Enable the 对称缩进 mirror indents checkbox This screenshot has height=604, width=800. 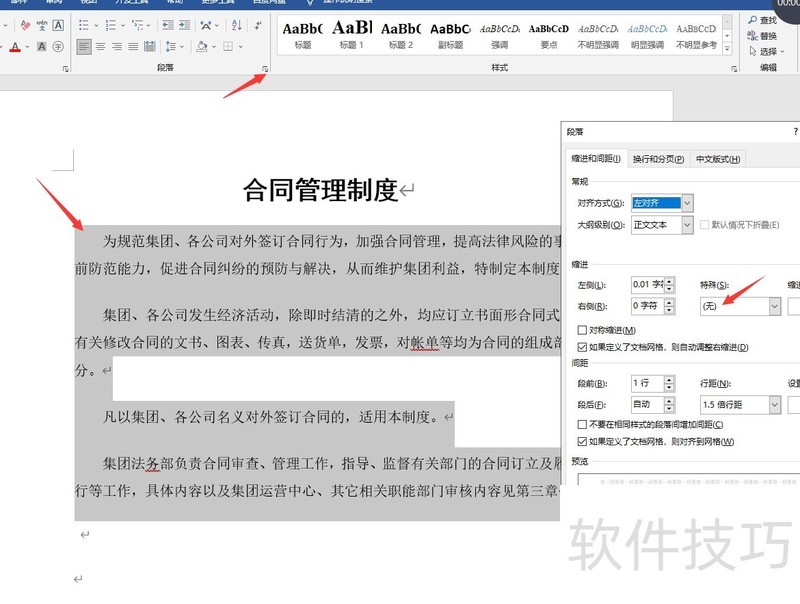click(583, 330)
